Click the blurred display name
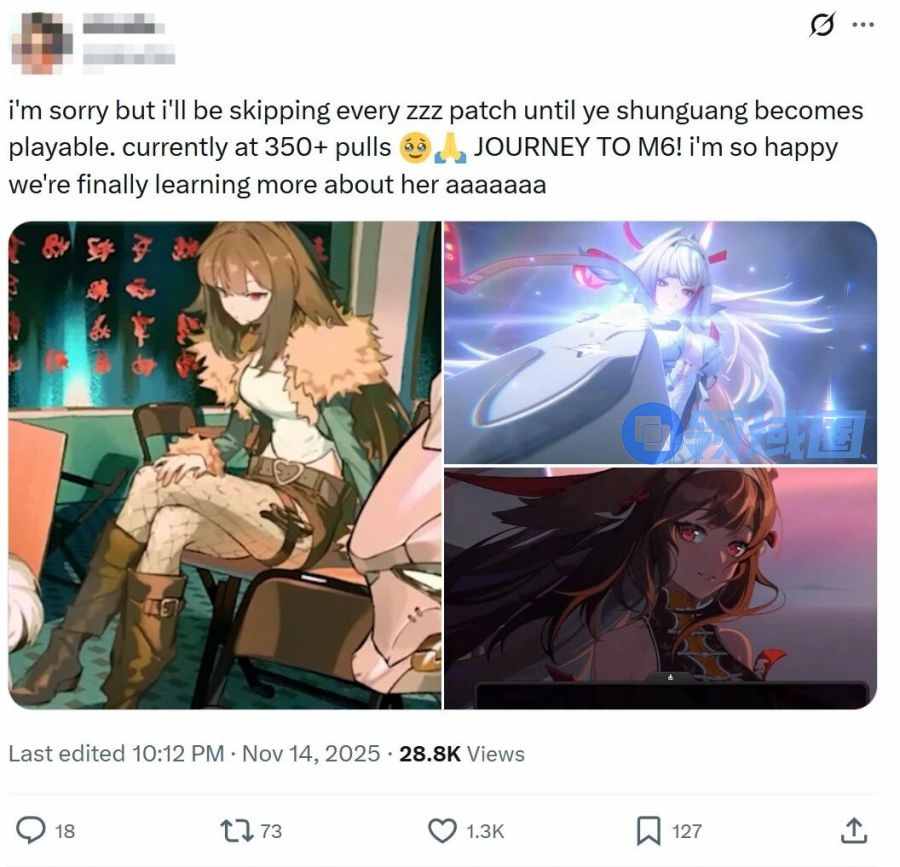Screen dimensions: 900x867 pyautogui.click(x=123, y=27)
